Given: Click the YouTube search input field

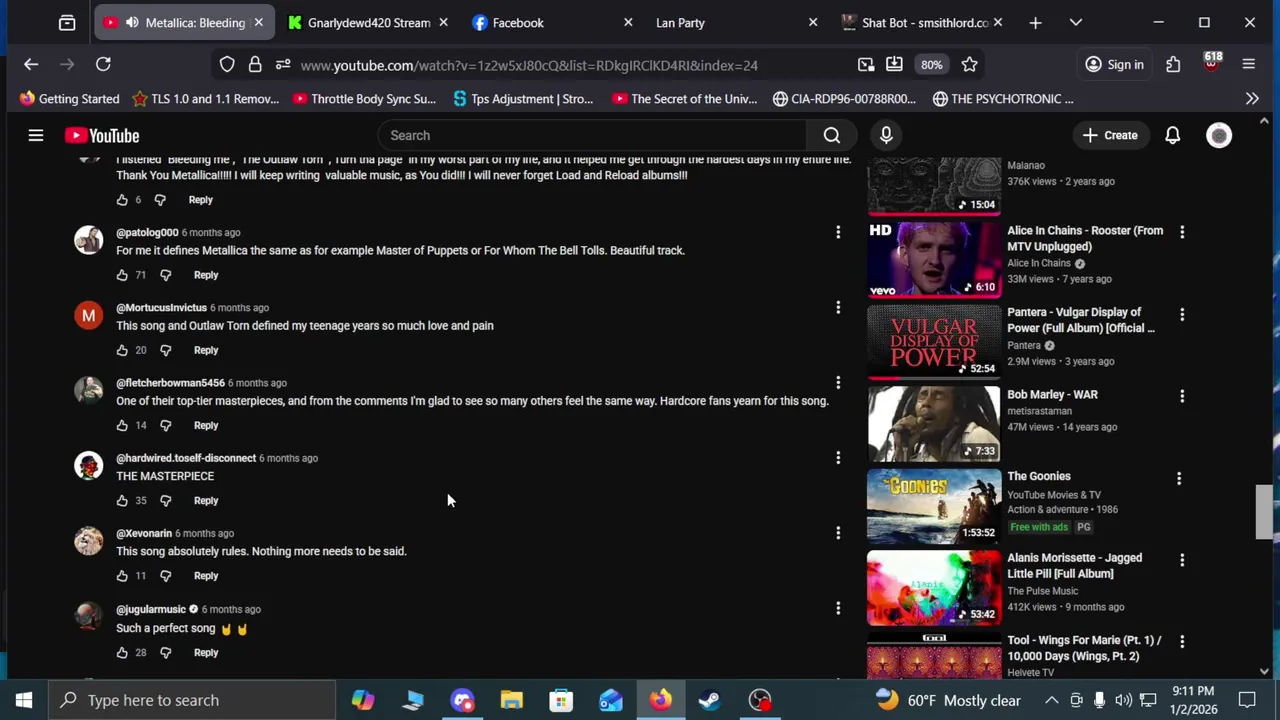Looking at the screenshot, I should tap(592, 135).
